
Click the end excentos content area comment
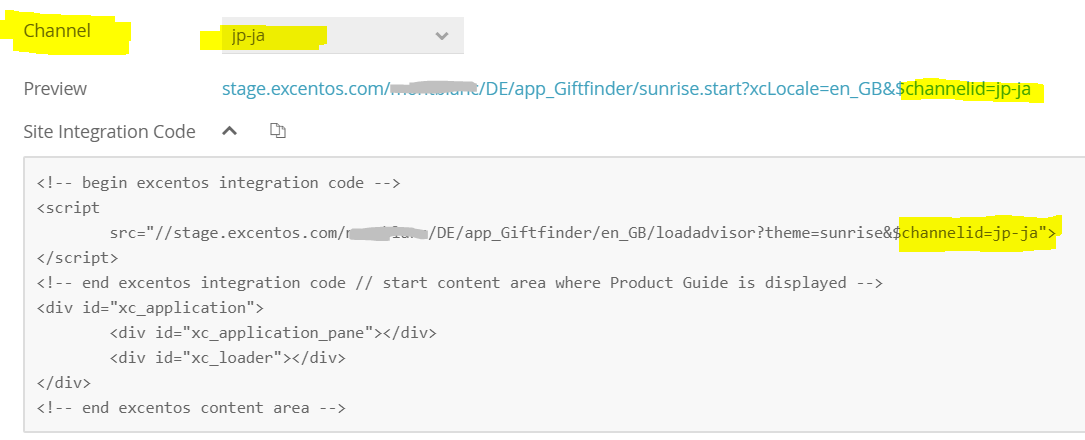pyautogui.click(x=191, y=408)
